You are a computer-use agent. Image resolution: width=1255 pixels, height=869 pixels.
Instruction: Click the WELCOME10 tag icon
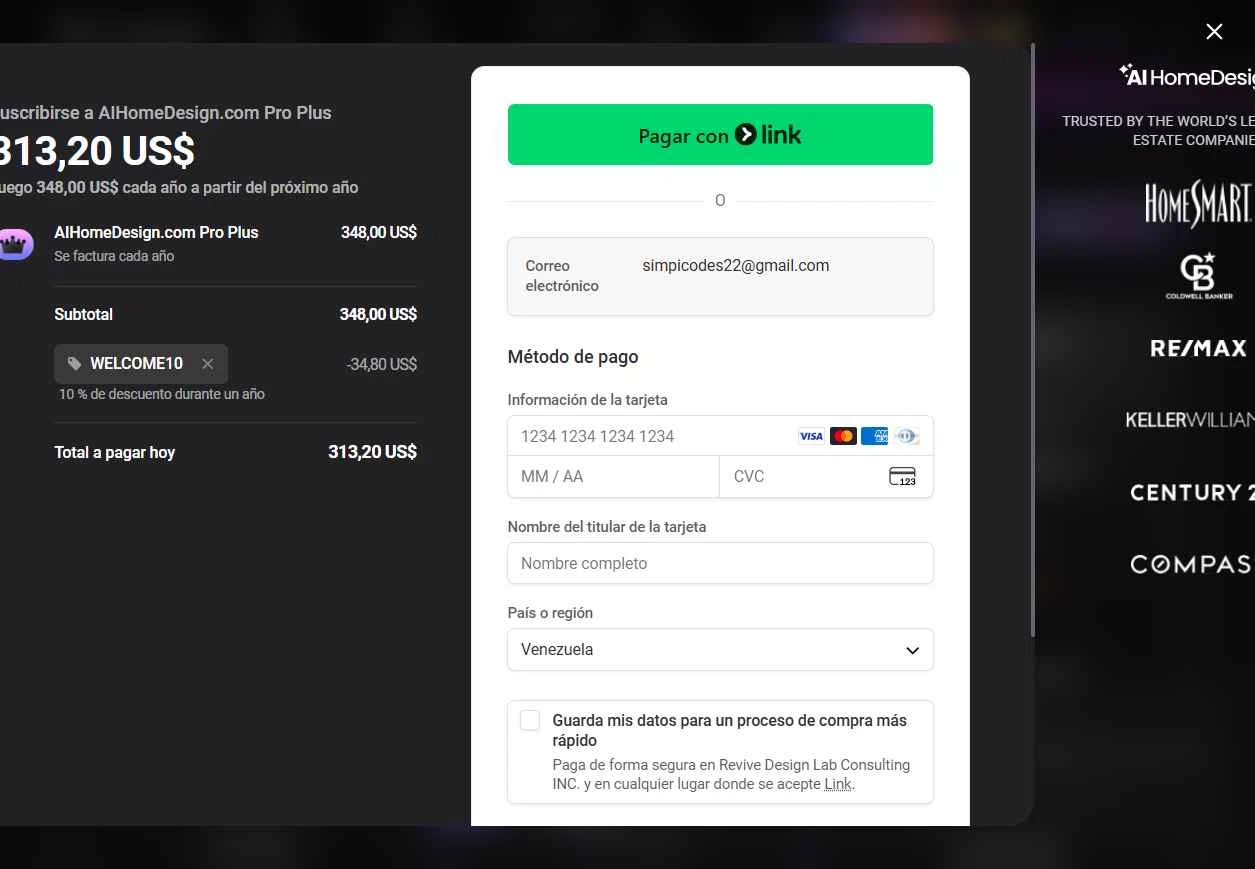tap(74, 364)
